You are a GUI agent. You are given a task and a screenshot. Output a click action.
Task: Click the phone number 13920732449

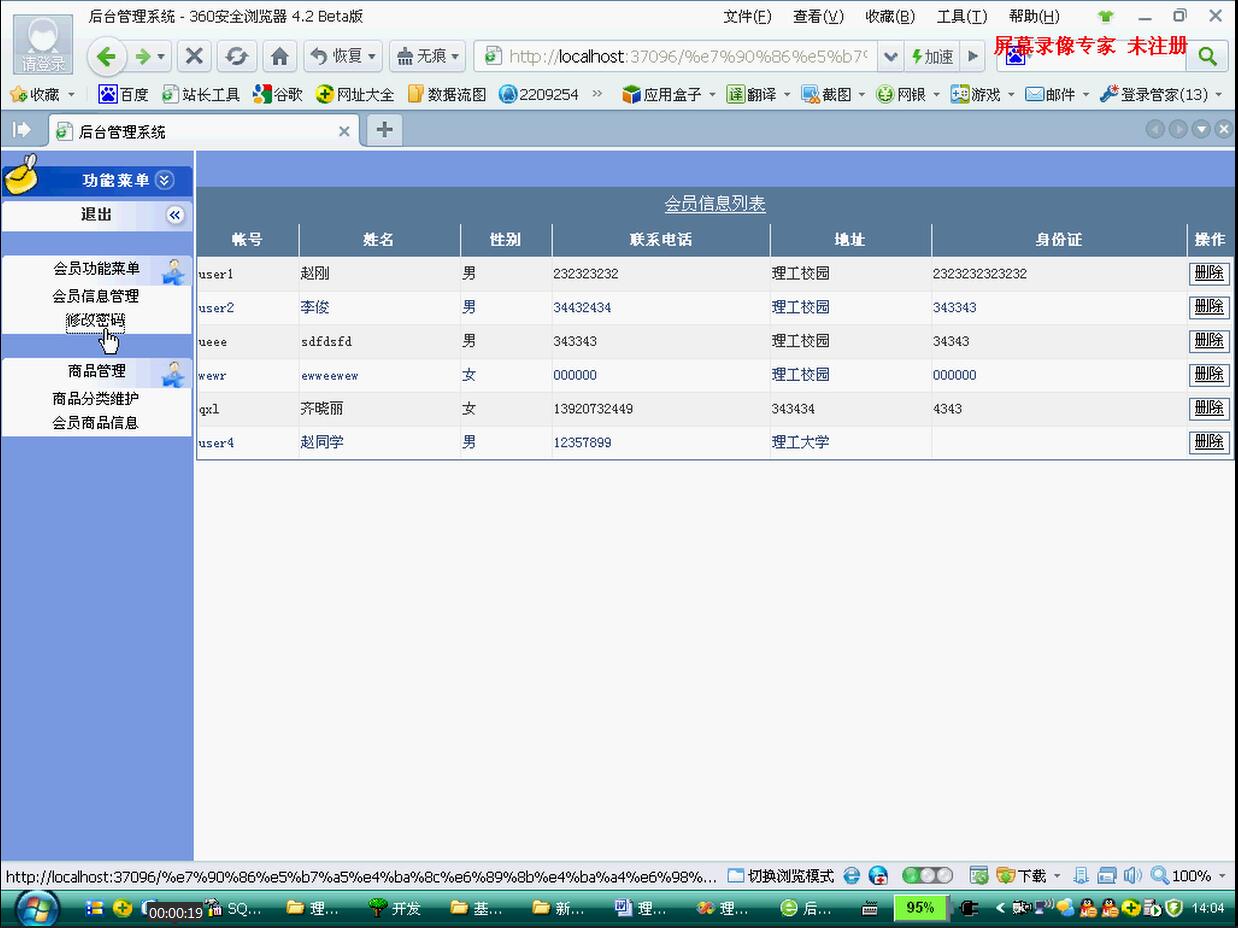click(x=593, y=409)
